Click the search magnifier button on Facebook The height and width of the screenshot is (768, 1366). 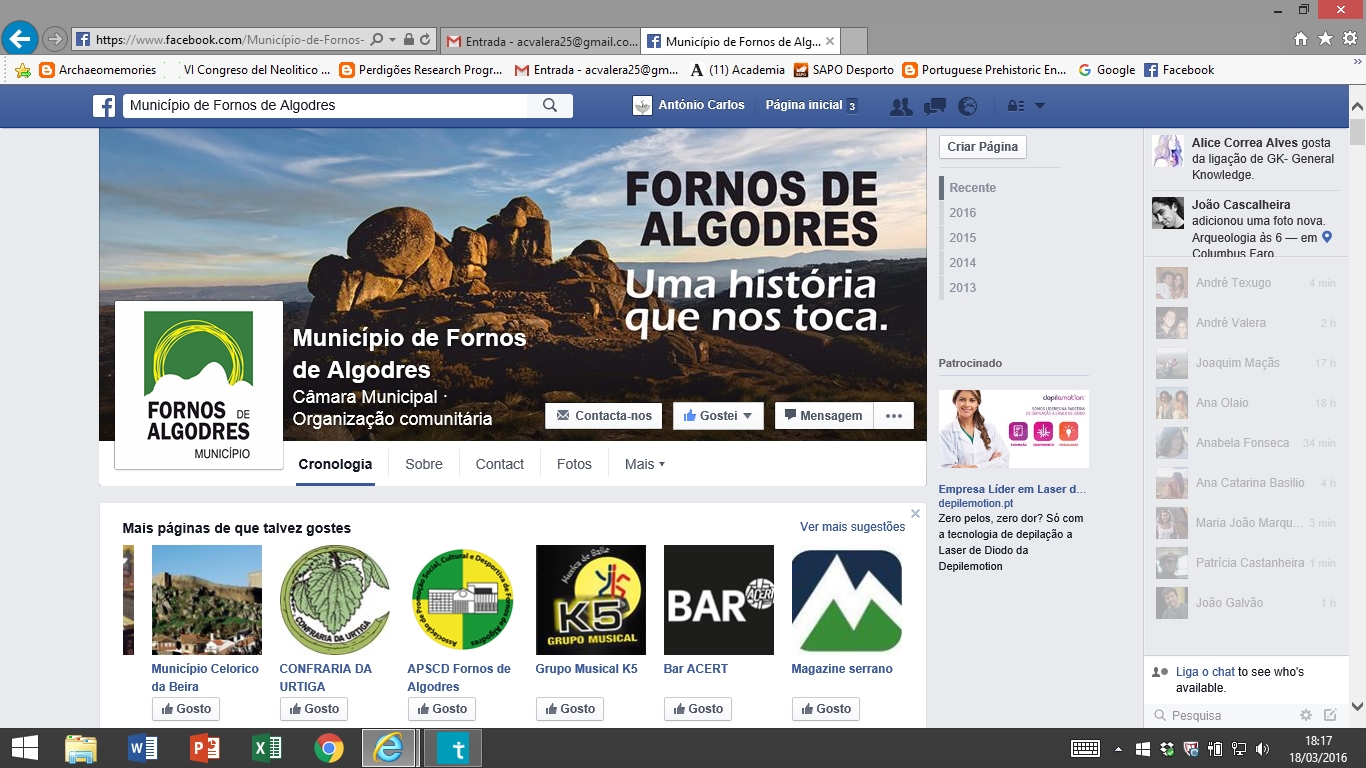click(550, 105)
